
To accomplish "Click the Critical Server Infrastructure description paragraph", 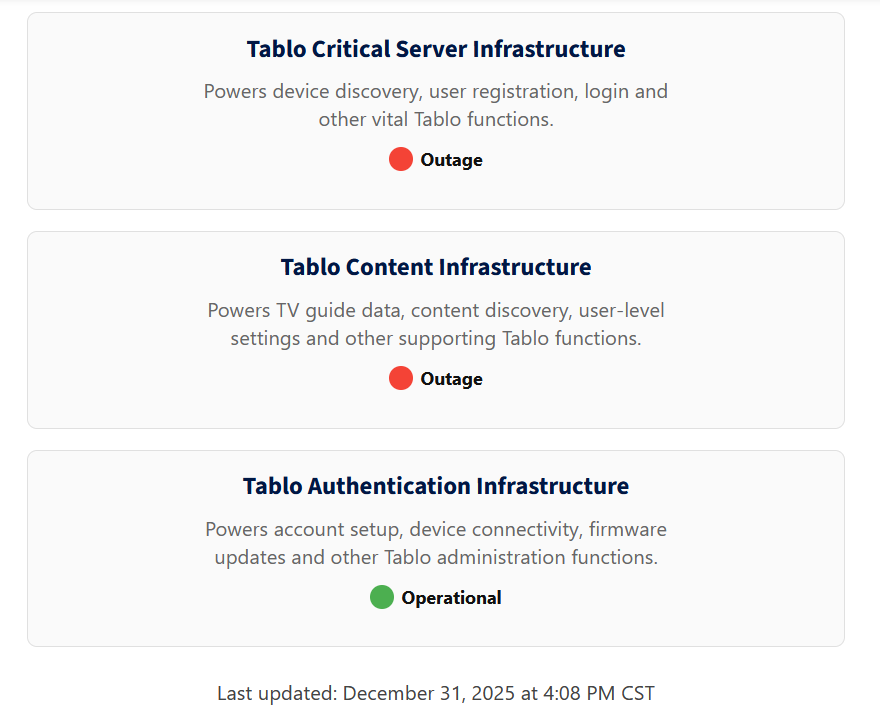I will point(436,105).
